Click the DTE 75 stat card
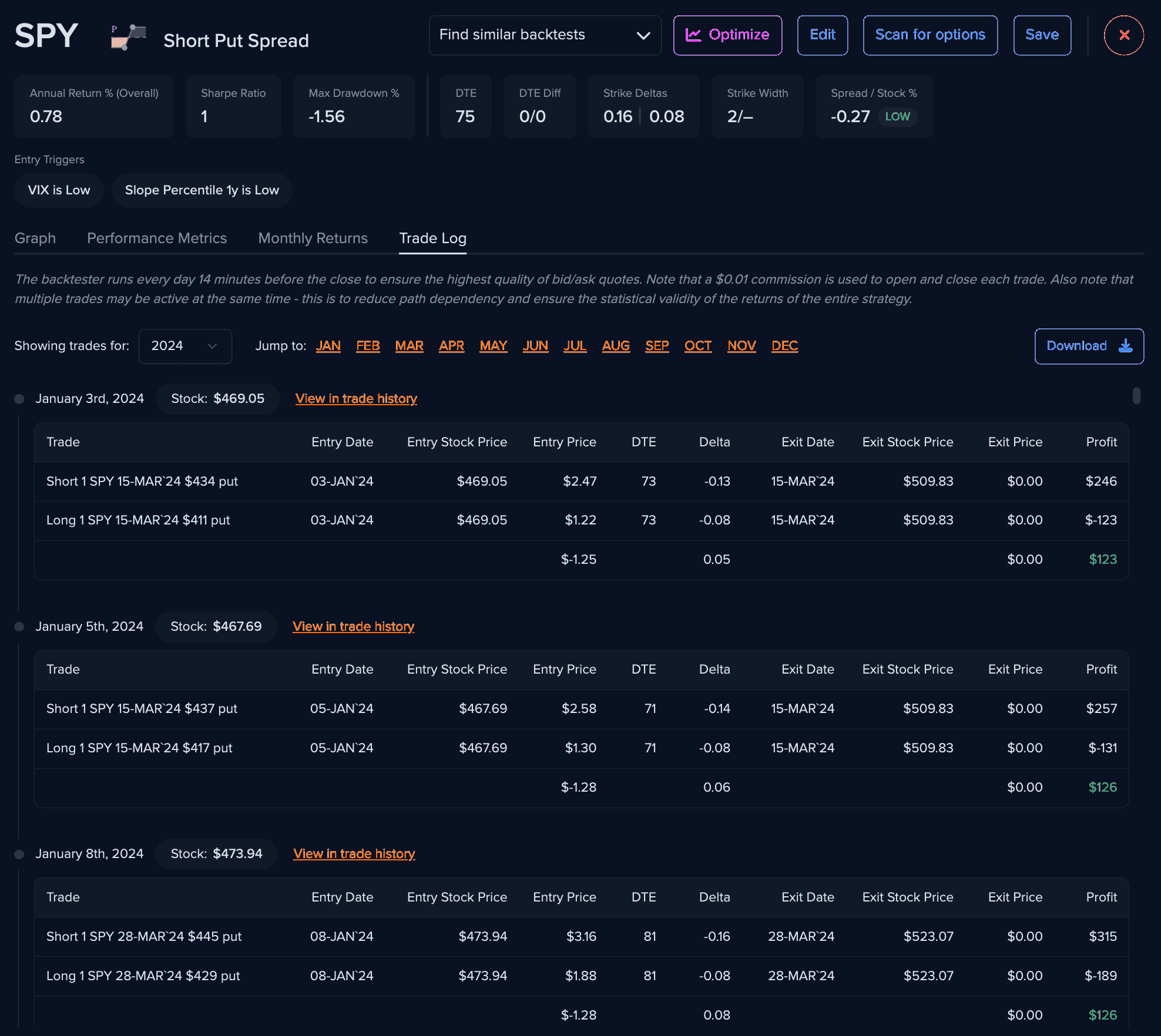Viewport: 1161px width, 1036px height. (x=466, y=106)
